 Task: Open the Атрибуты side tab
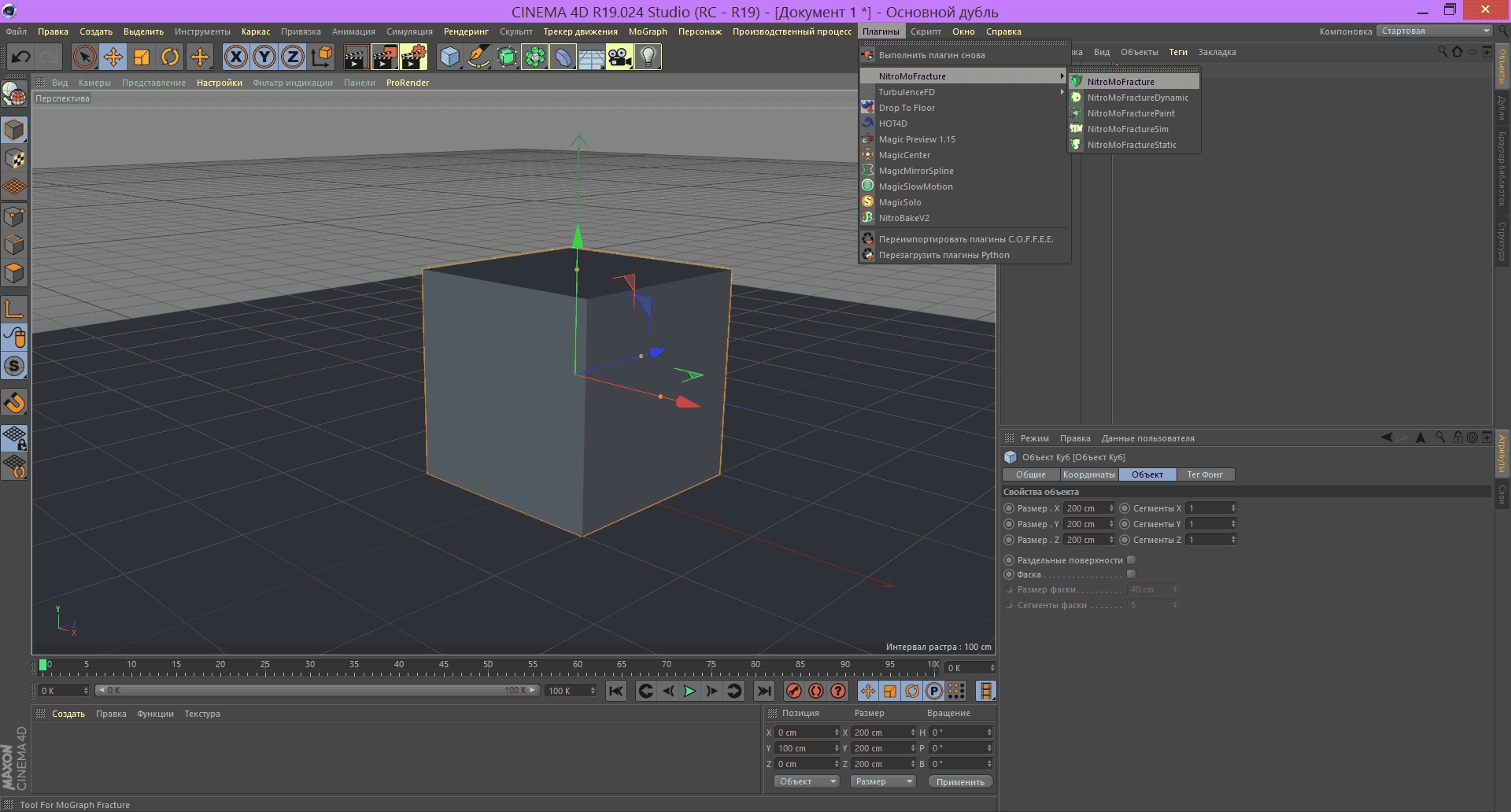coord(1502,454)
